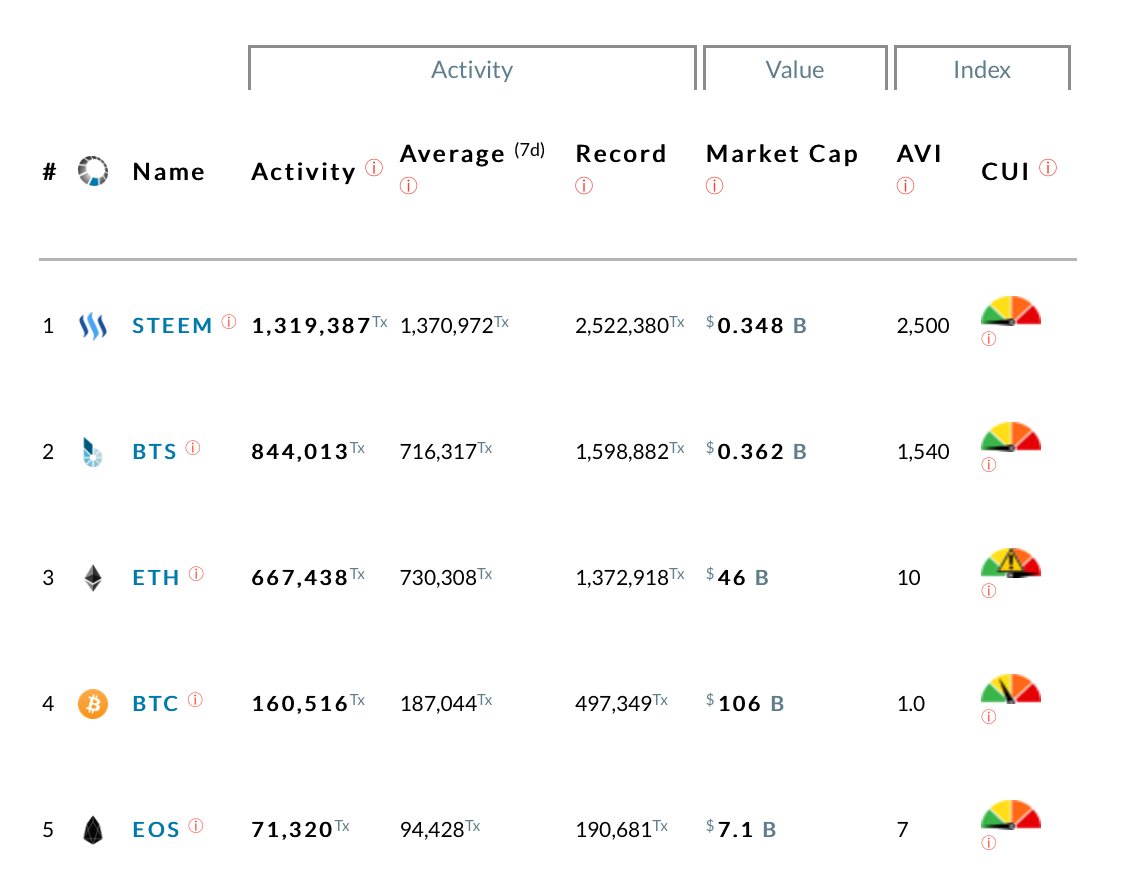Click BTC activity value 160,516

(x=300, y=703)
